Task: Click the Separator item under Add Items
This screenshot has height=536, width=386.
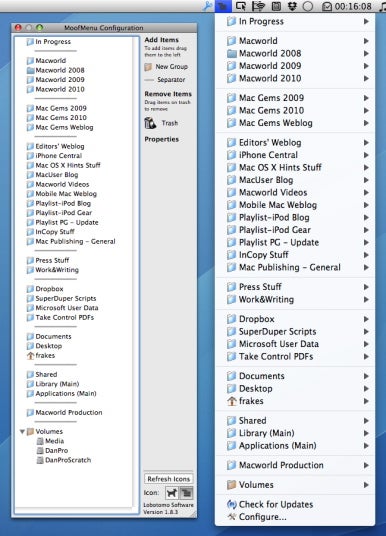Action: coord(165,79)
